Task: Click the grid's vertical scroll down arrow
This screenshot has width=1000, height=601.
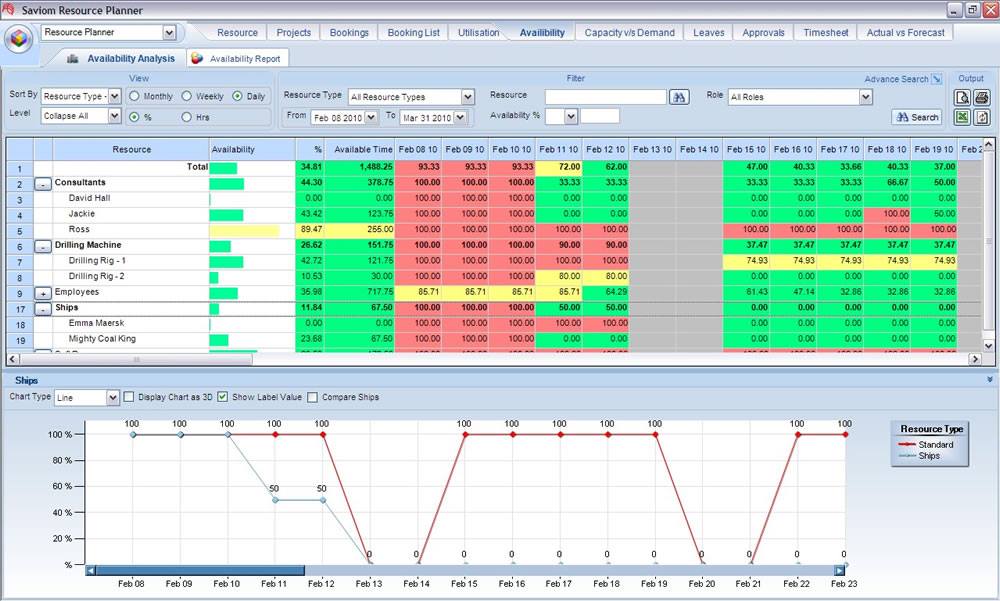Action: (x=989, y=346)
